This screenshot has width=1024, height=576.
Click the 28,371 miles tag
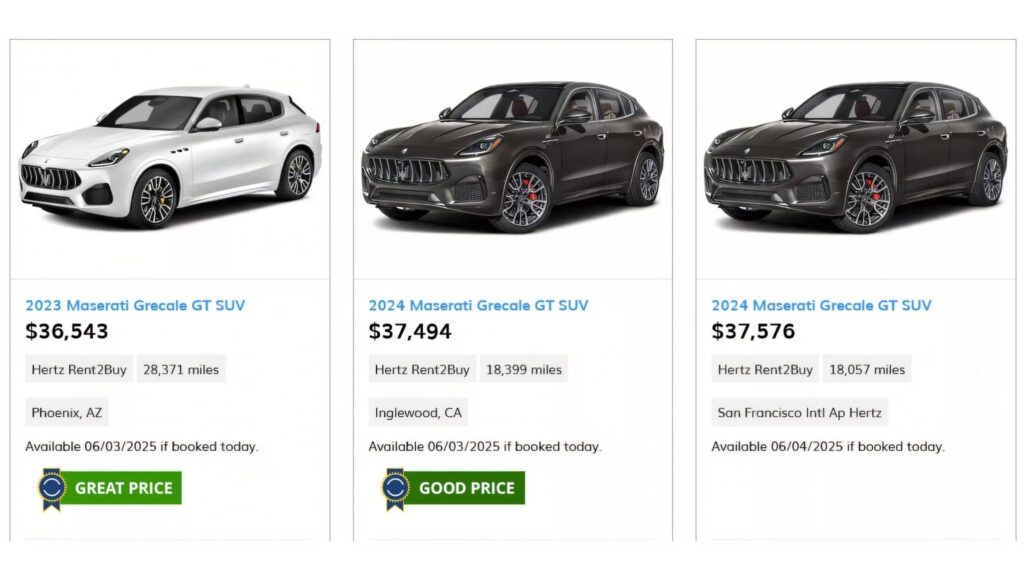tap(181, 369)
